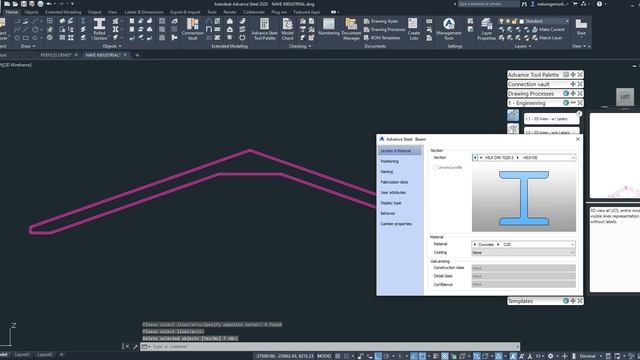Viewport: 640px width, 360px height.
Task: Click the MODEL button in status bar
Action: coord(324,356)
